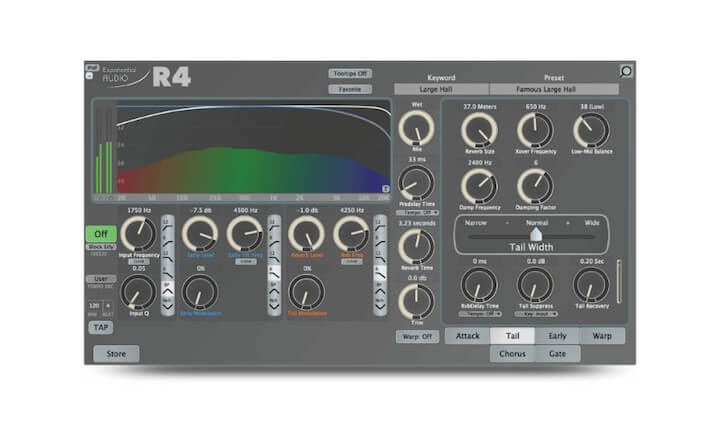Click down arrow in the reverb filter strip
This screenshot has width=720, height=436.
tap(380, 307)
